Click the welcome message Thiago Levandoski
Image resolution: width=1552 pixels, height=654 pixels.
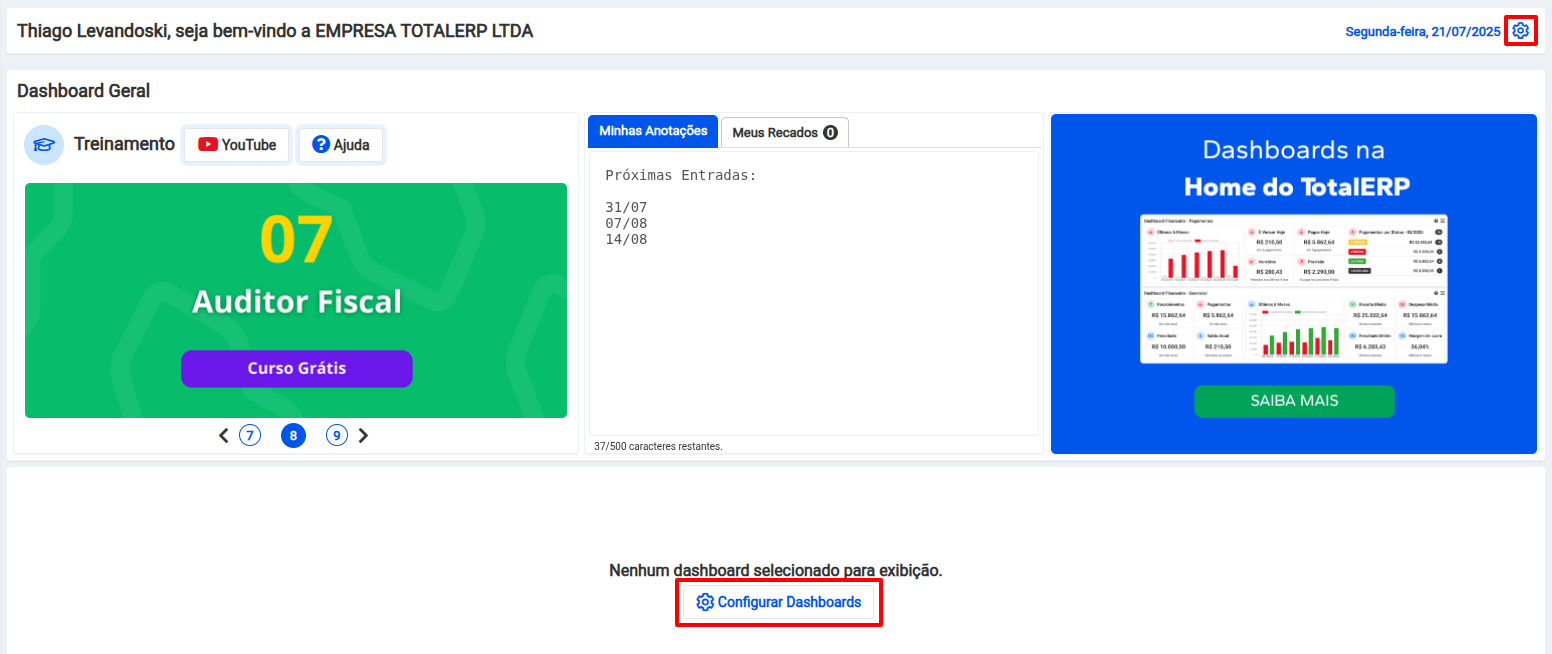click(x=275, y=31)
